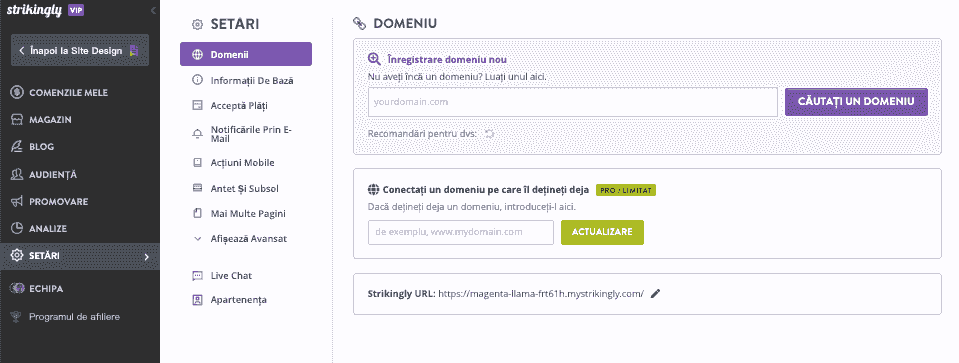Click Înregistrare domeniu nou heading
This screenshot has width=959, height=363.
coord(447,59)
